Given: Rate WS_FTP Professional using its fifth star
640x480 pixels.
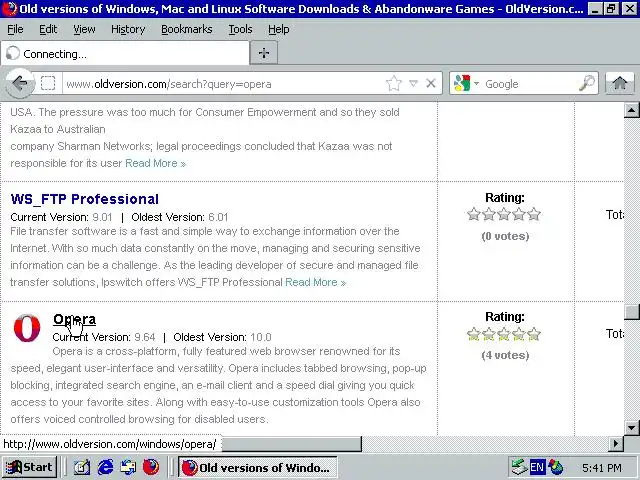Looking at the screenshot, I should click(534, 214).
